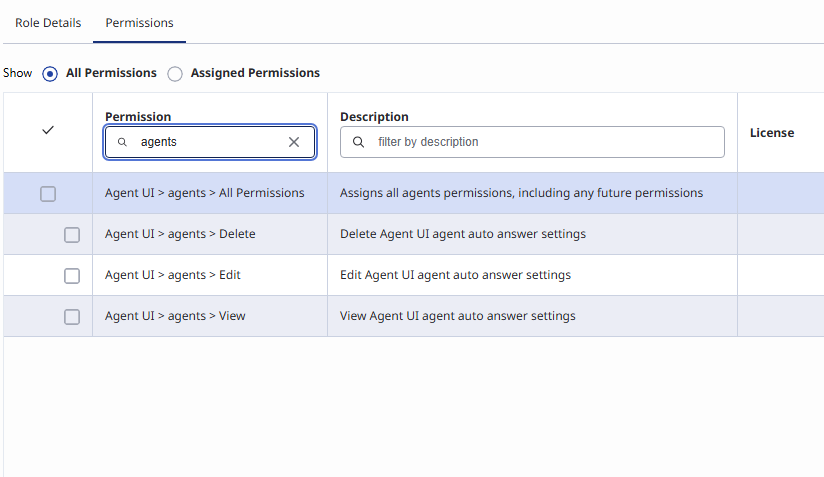
Task: Open the Permissions tab
Action: (x=139, y=22)
